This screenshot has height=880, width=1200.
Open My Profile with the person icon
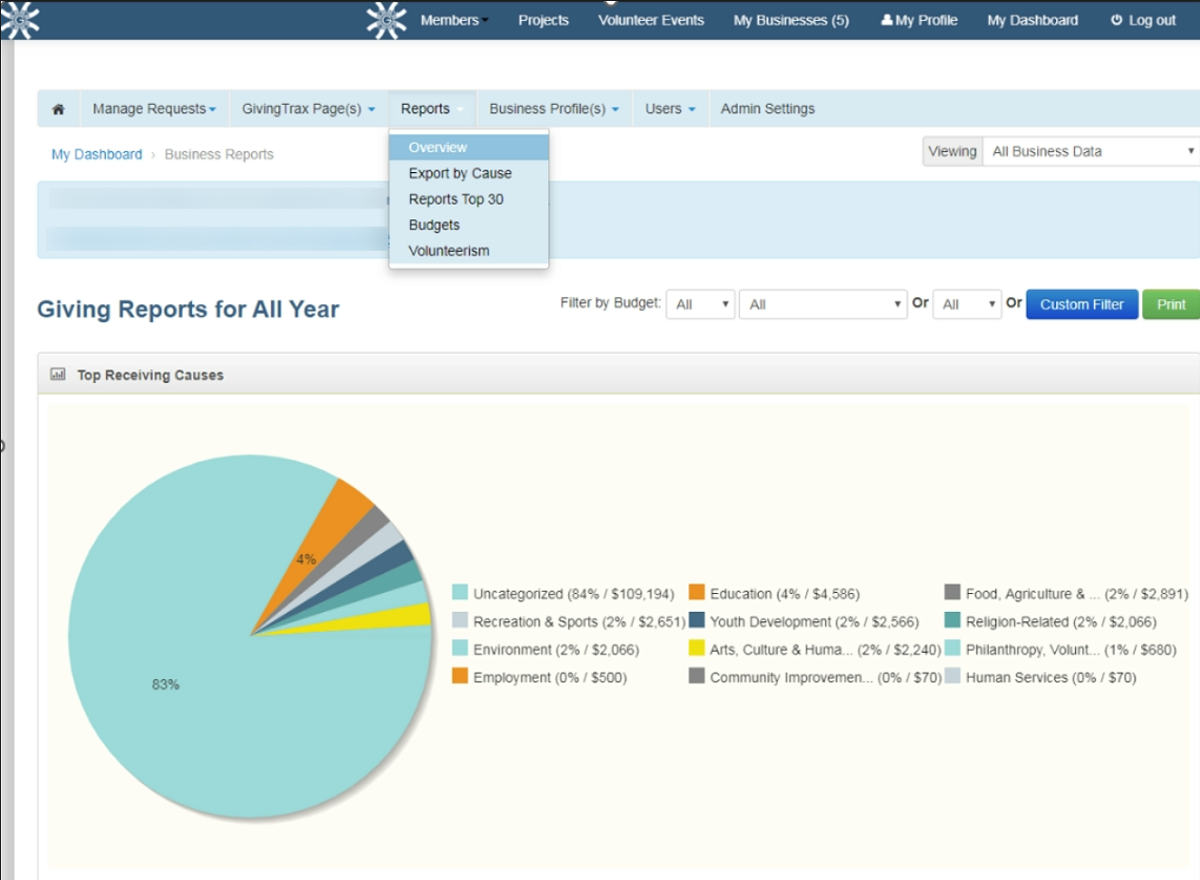pos(919,20)
